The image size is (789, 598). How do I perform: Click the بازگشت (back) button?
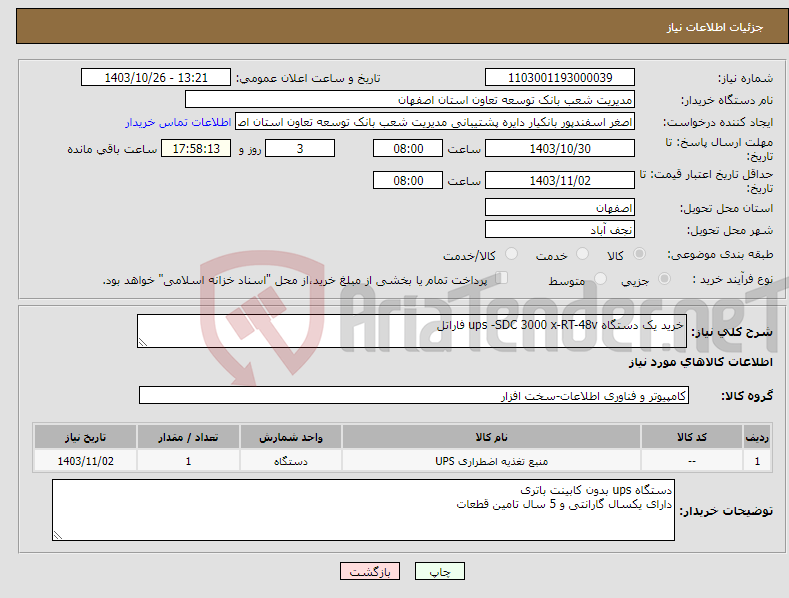[x=370, y=571]
